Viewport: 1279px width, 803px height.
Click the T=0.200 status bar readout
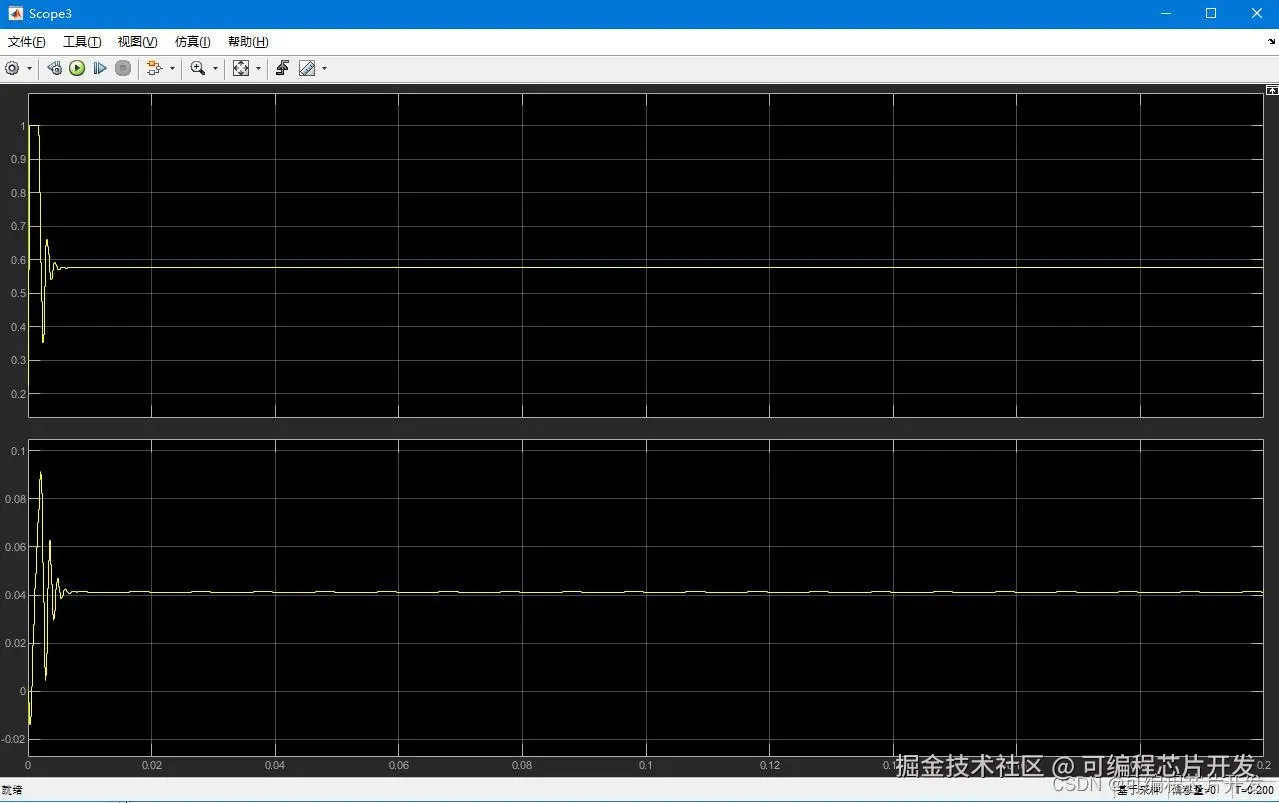pyautogui.click(x=1254, y=790)
